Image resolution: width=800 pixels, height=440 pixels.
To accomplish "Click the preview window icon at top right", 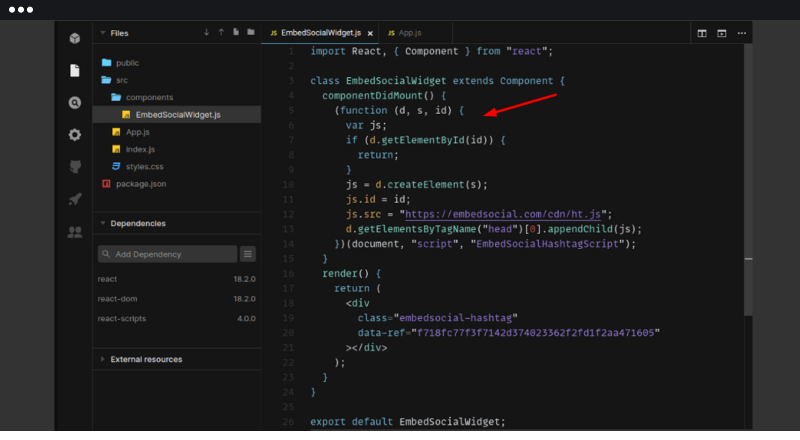I will click(x=721, y=33).
